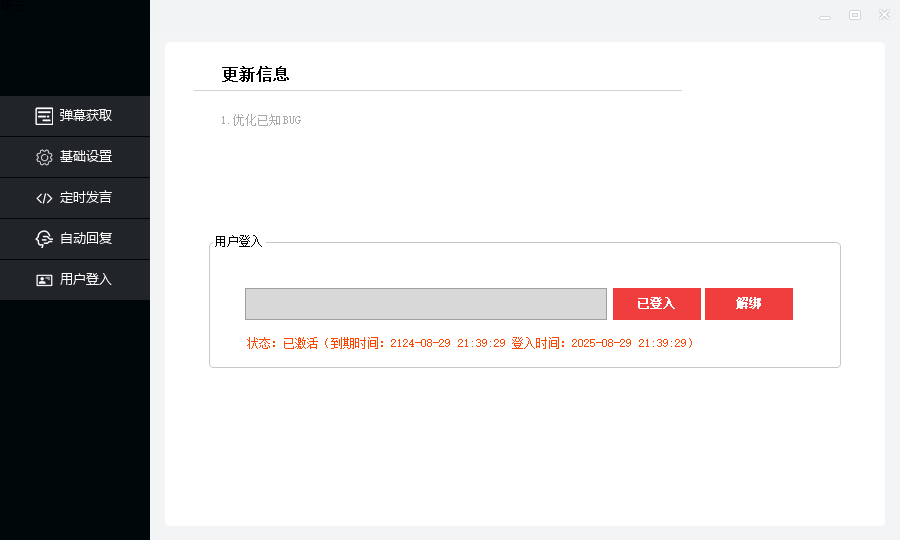Screen dimensions: 900x540
Task: Click the ID card icon for 用户登入
Action: [44, 280]
